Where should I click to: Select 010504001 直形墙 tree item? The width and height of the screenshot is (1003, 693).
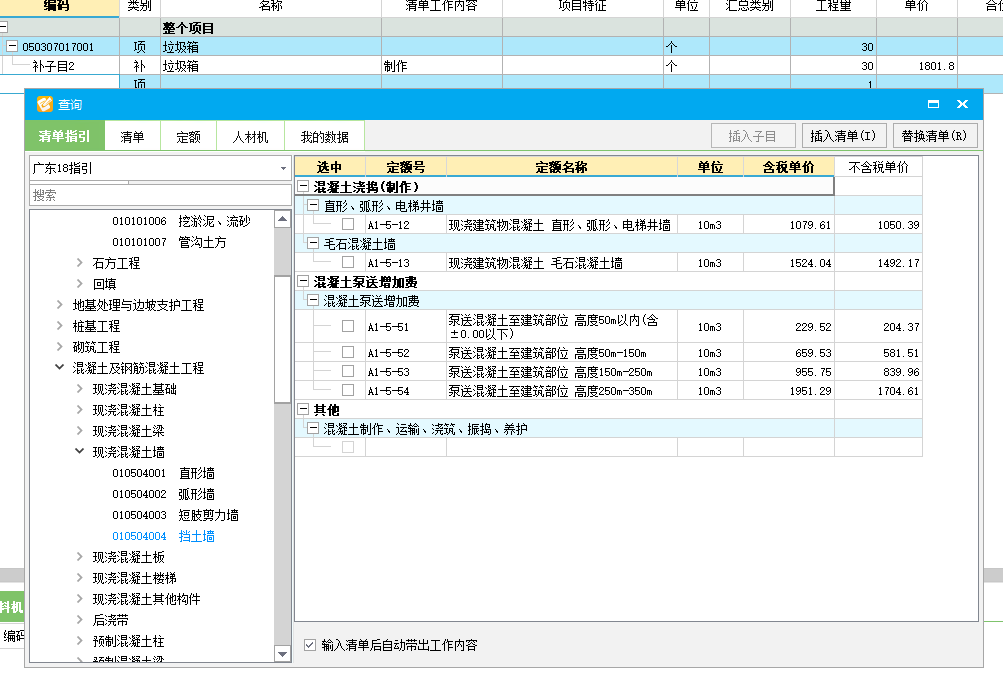(163, 473)
